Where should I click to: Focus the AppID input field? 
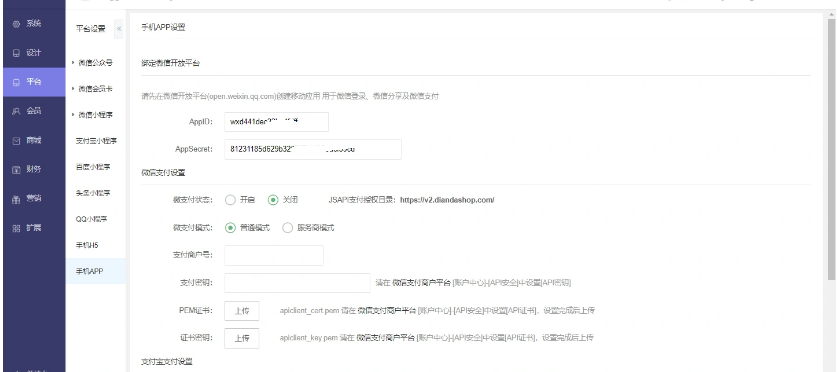click(x=277, y=122)
